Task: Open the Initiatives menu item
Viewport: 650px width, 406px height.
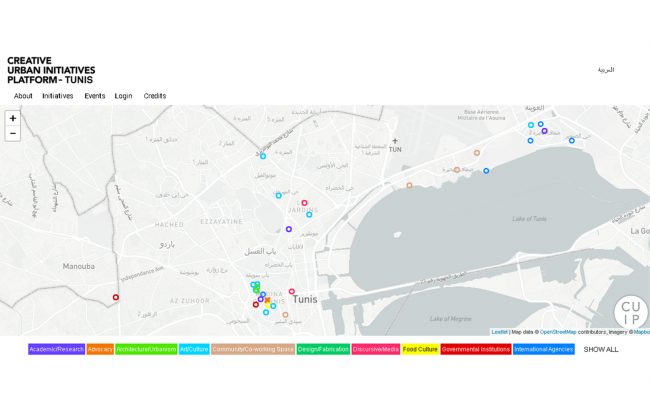Action: (58, 96)
